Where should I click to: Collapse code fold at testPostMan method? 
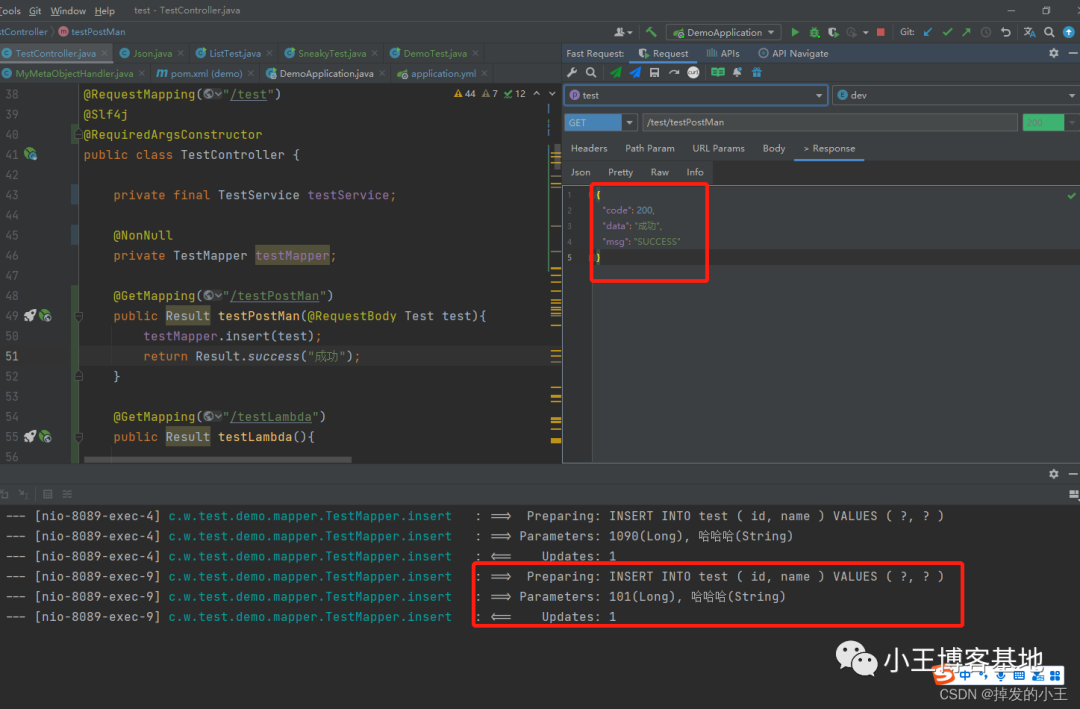point(77,316)
